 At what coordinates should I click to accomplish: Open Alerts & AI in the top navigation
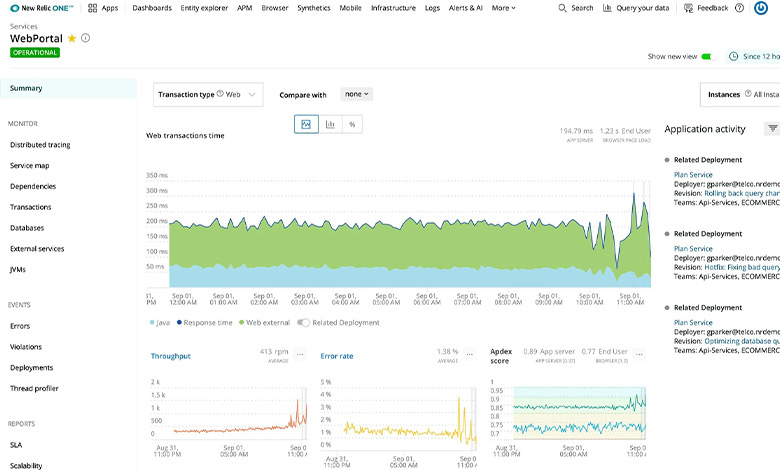coord(466,8)
